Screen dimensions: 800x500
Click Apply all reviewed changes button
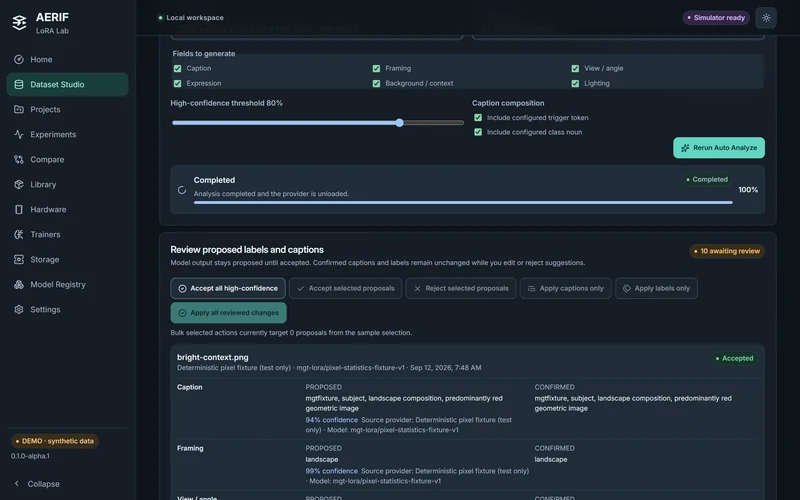tap(229, 313)
